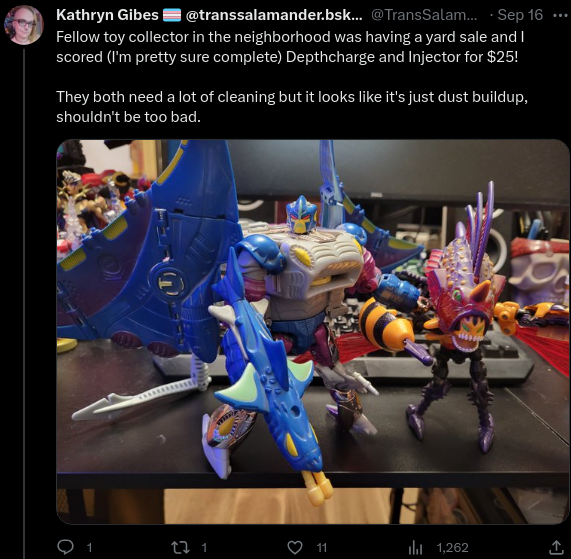This screenshot has width=571, height=559.
Task: Click the second paragraph about cleaning
Action: point(292,107)
